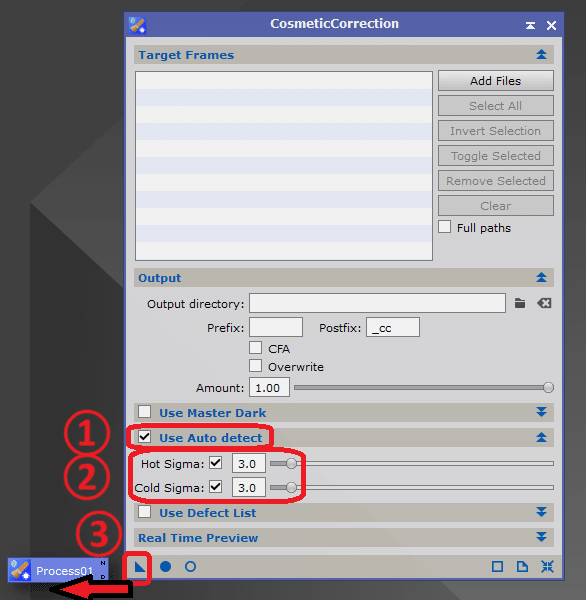586x600 pixels.
Task: Collapse the Target Frames section
Action: point(541,55)
